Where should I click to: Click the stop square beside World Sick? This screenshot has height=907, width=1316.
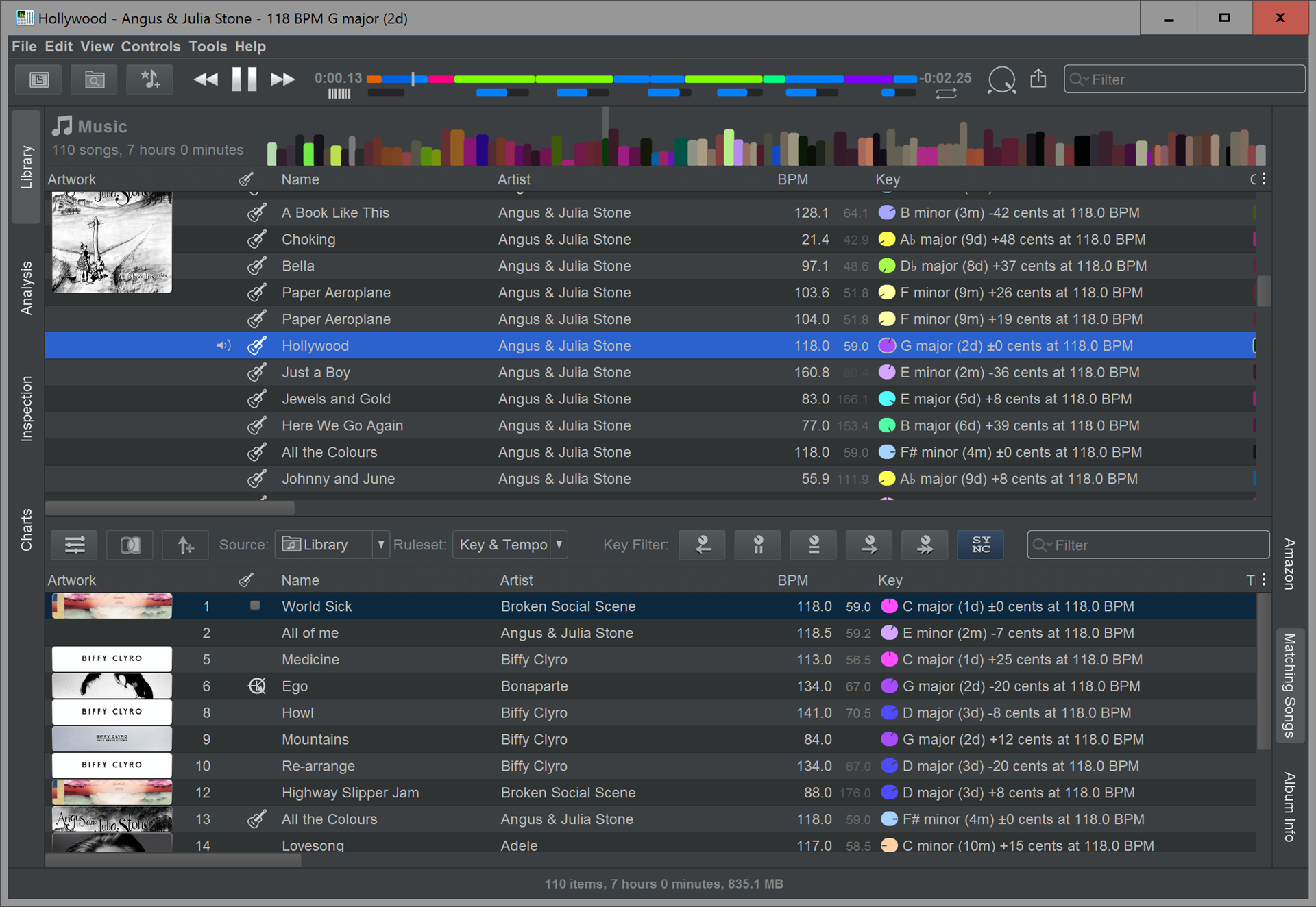click(255, 606)
